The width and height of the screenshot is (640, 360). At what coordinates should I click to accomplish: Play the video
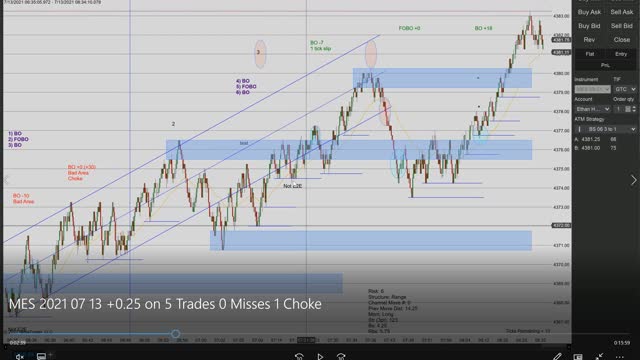pyautogui.click(x=320, y=357)
